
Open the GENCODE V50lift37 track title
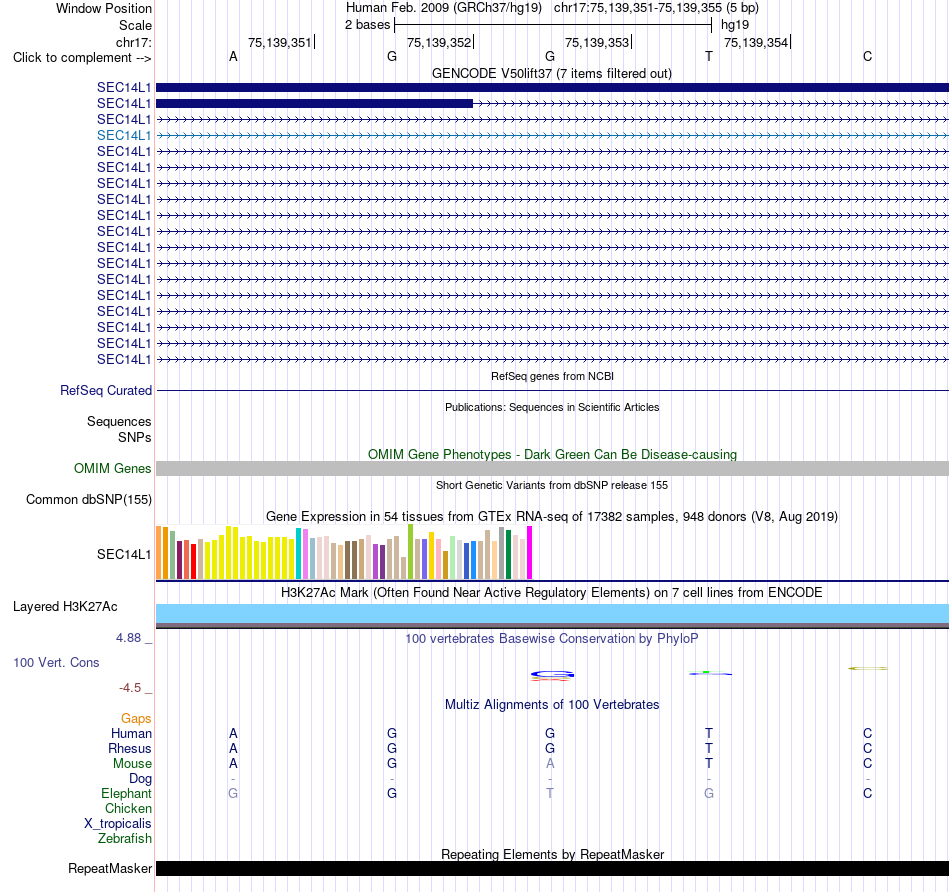[552, 73]
